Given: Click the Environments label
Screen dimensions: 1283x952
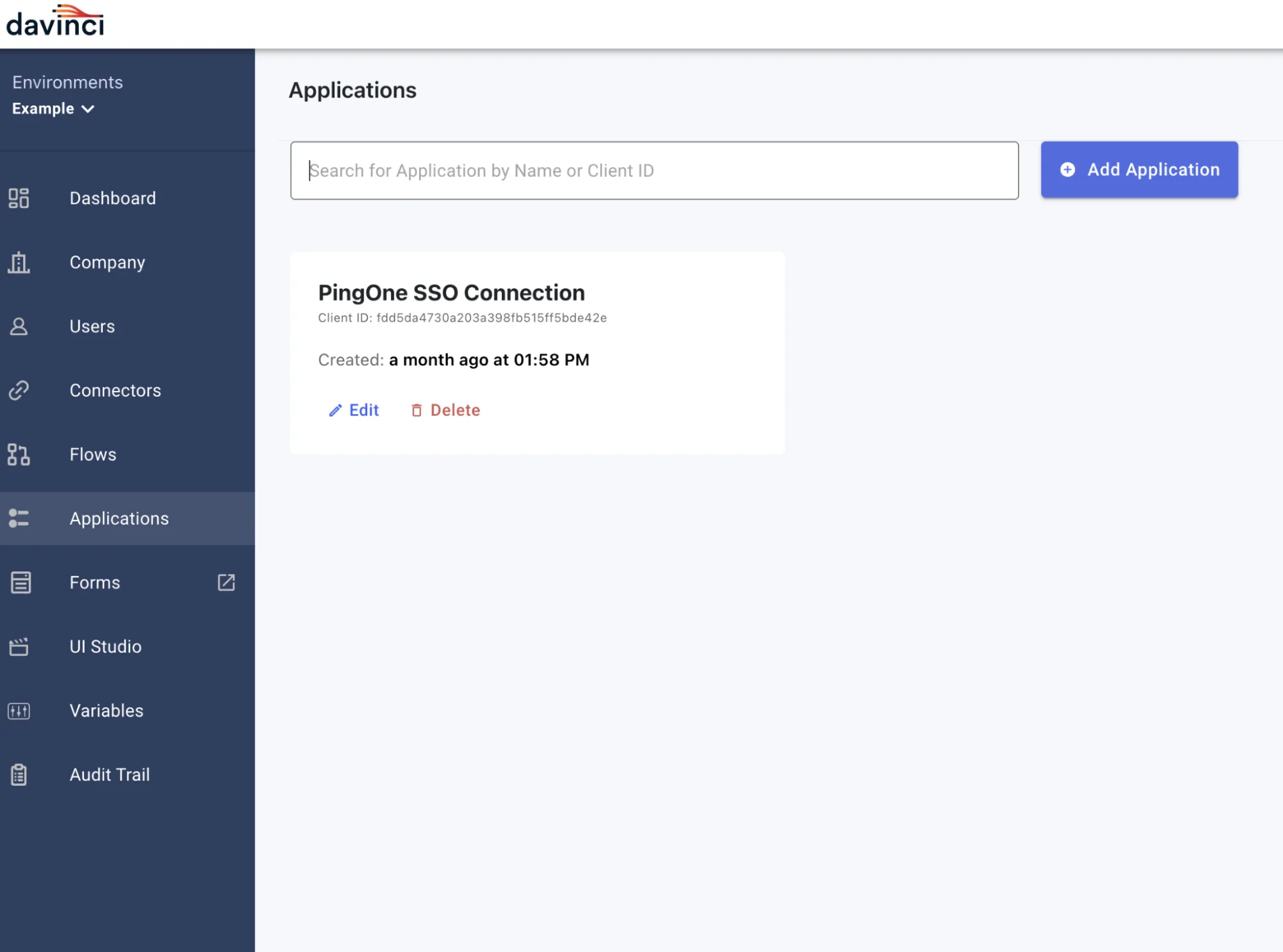Looking at the screenshot, I should pos(67,82).
